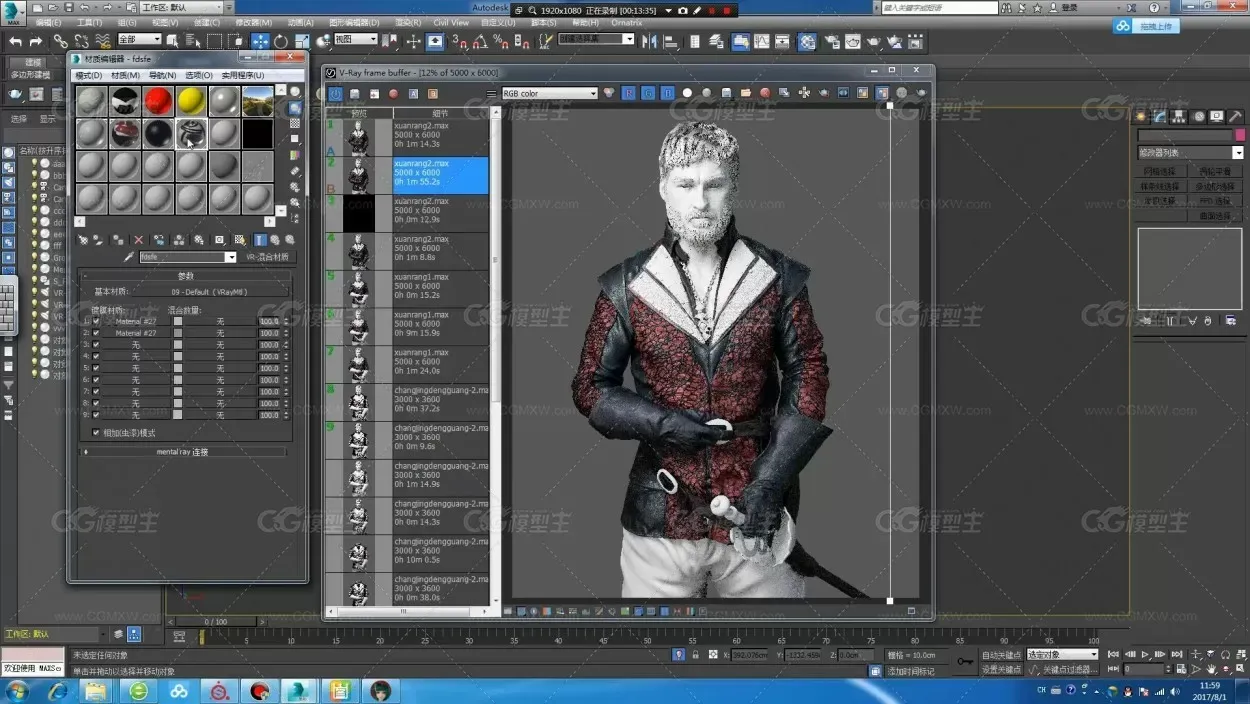
Task: Click the VR-混合材质 material type button
Action: pyautogui.click(x=267, y=257)
